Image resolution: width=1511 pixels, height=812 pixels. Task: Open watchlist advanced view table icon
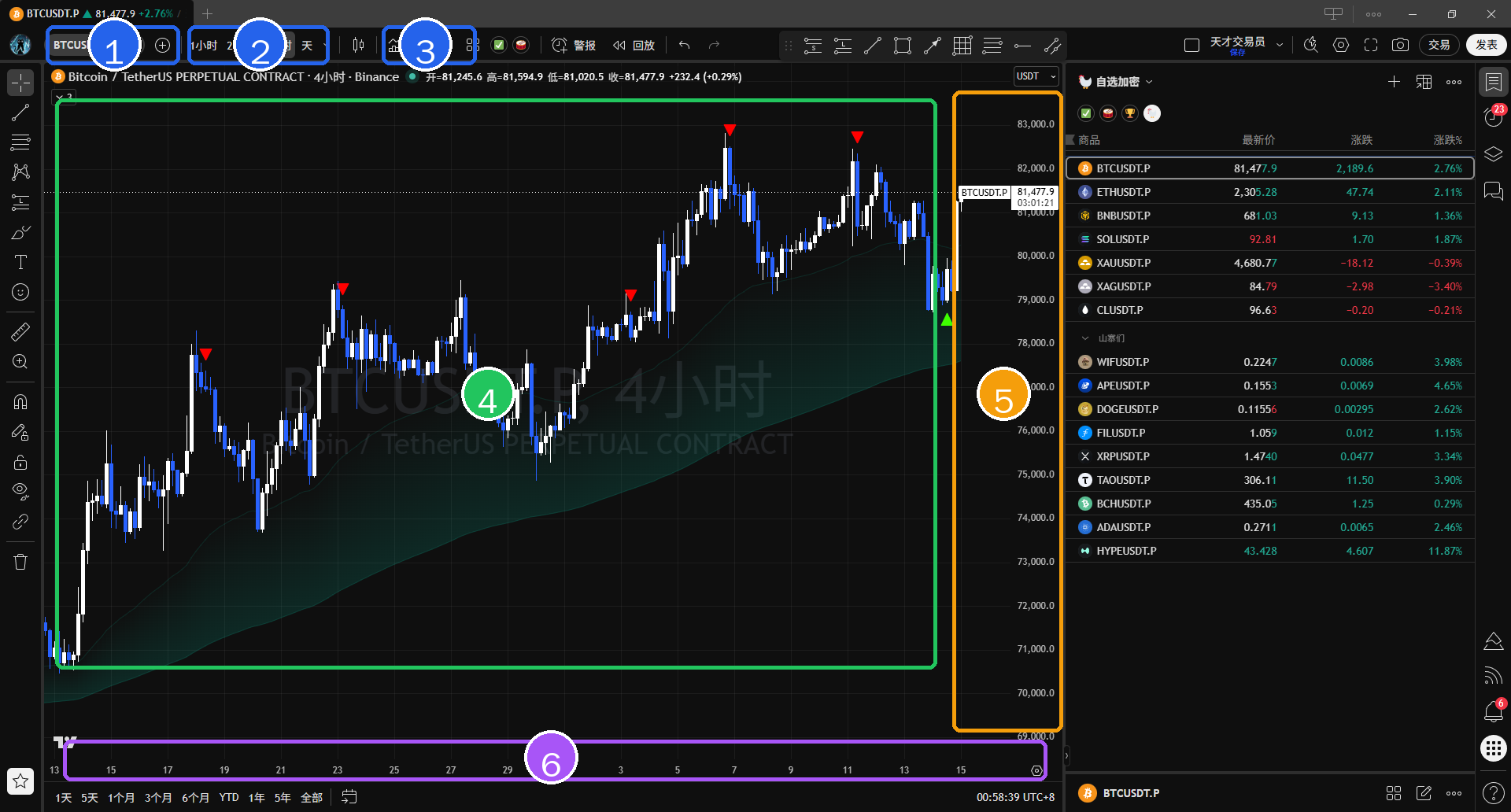[1424, 82]
